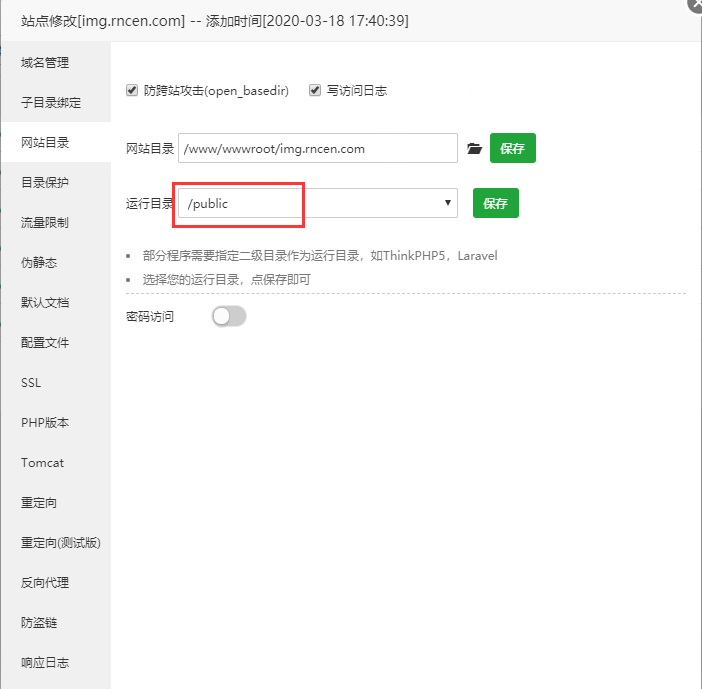Switch to the 伪静态 tab
Image resolution: width=702 pixels, height=689 pixels.
pyautogui.click(x=56, y=262)
